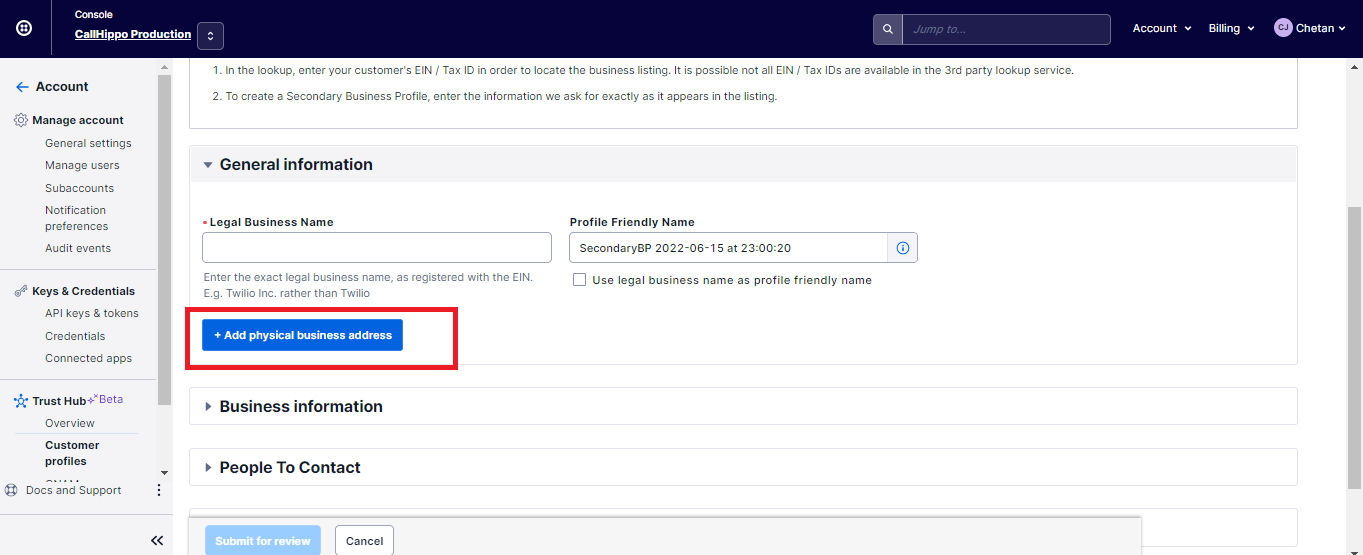
Task: Open the CallHippo Production account switcher
Action: pos(210,36)
